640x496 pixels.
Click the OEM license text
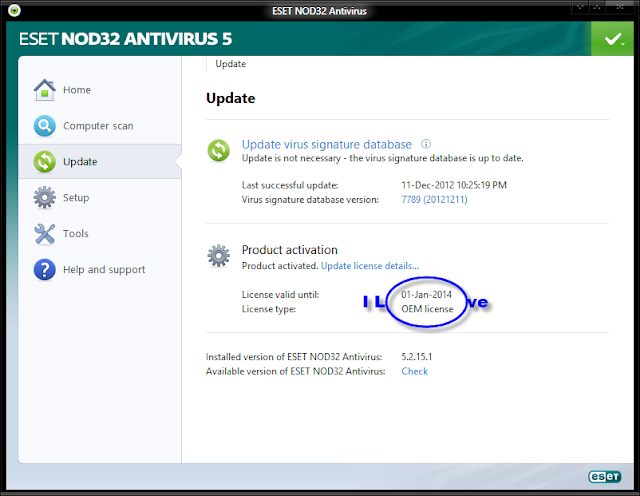(x=427, y=309)
